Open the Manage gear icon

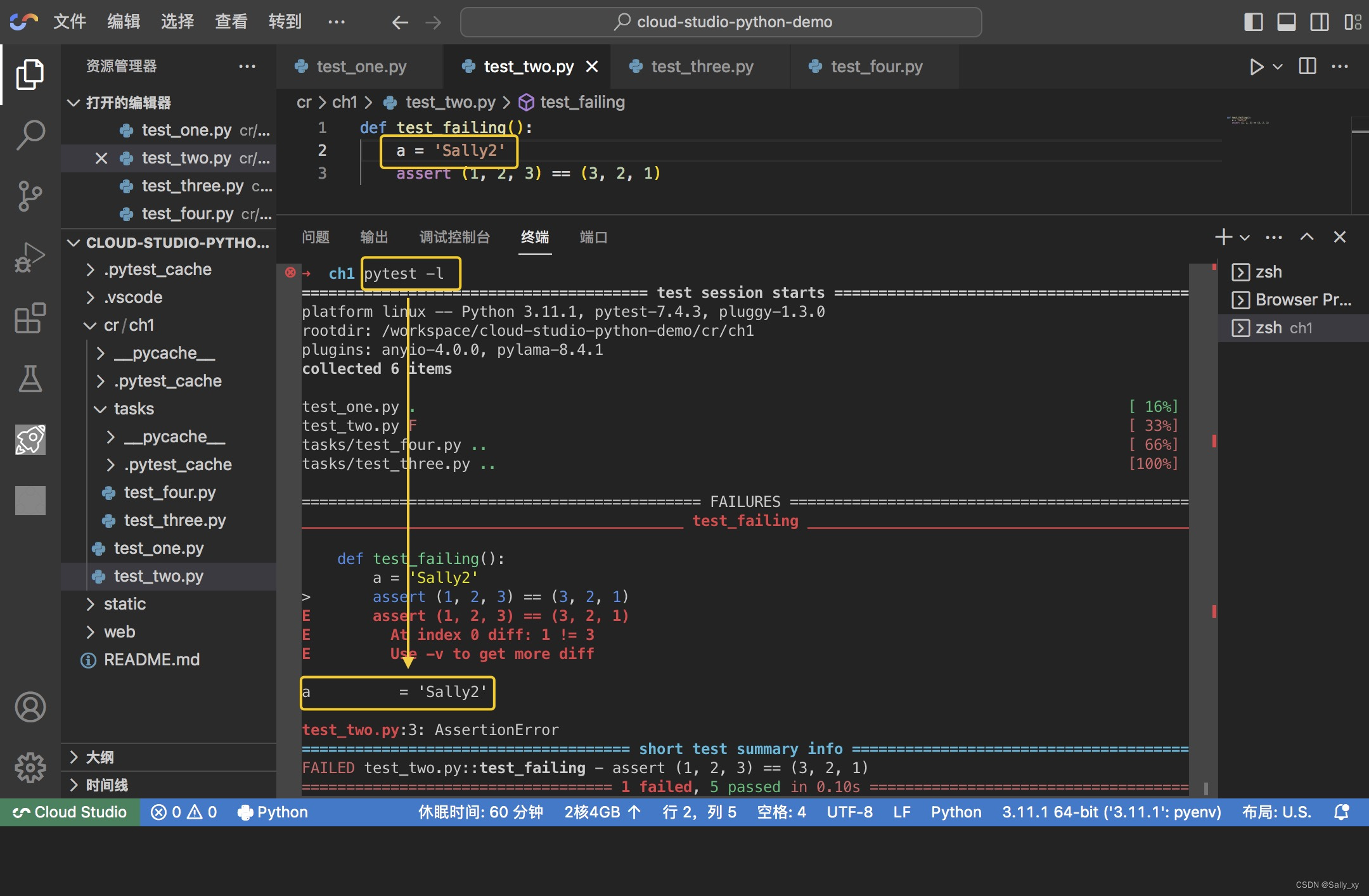pyautogui.click(x=30, y=768)
